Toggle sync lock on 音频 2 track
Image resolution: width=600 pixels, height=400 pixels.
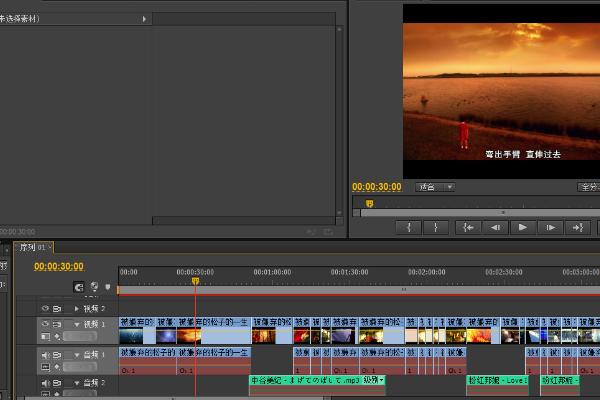(57, 383)
